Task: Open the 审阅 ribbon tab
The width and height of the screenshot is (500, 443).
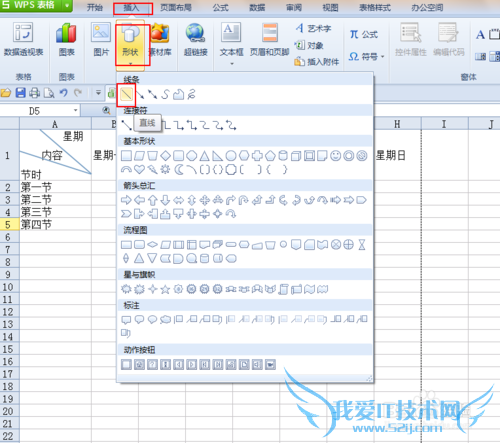Action: click(294, 8)
